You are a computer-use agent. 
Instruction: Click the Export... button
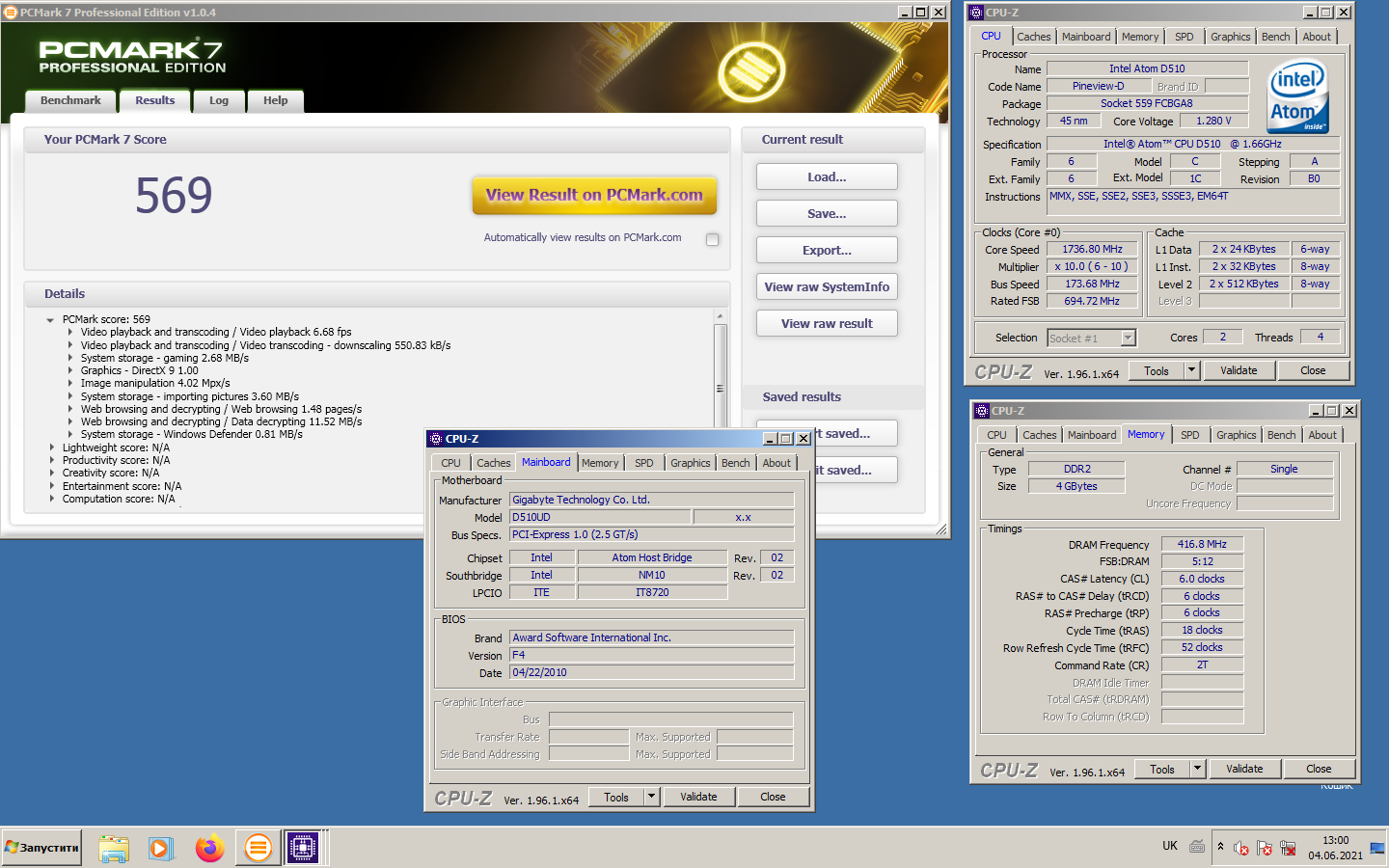pos(827,250)
